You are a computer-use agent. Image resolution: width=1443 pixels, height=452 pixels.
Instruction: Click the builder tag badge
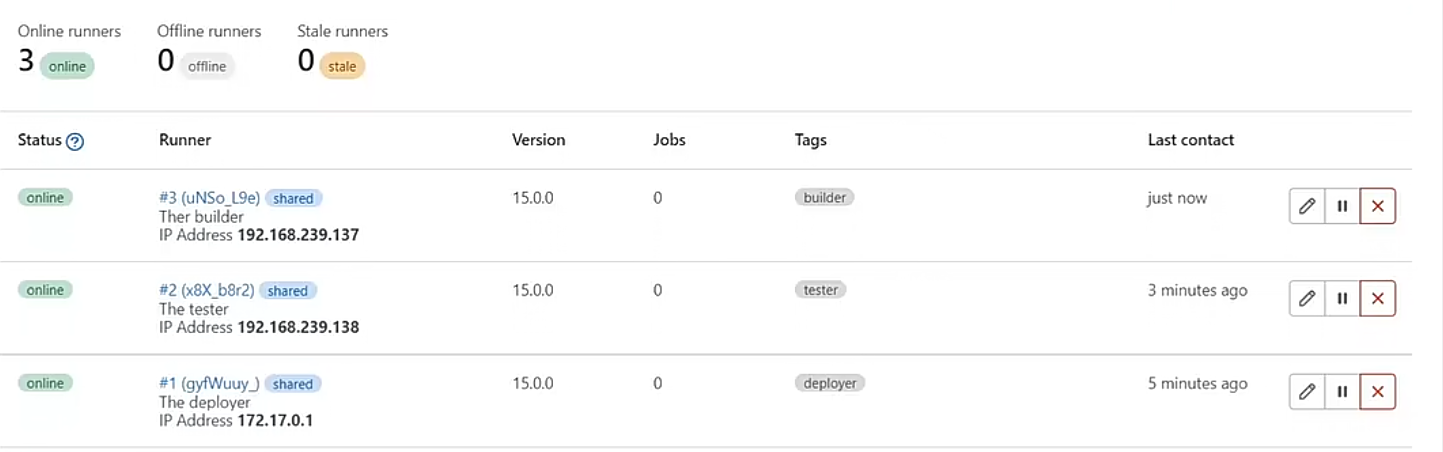pyautogui.click(x=825, y=198)
